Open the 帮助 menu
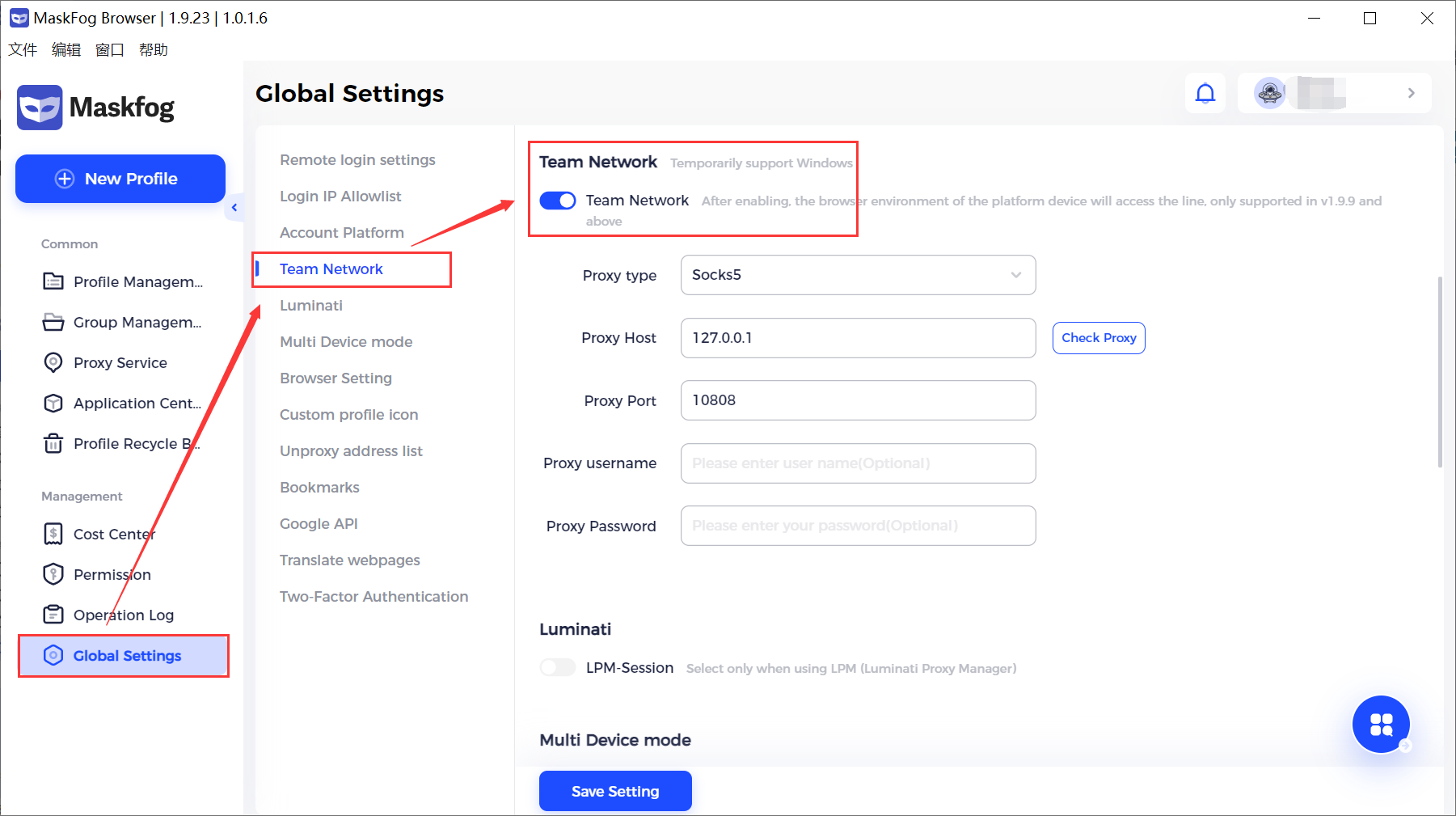The height and width of the screenshot is (816, 1456). pos(154,49)
